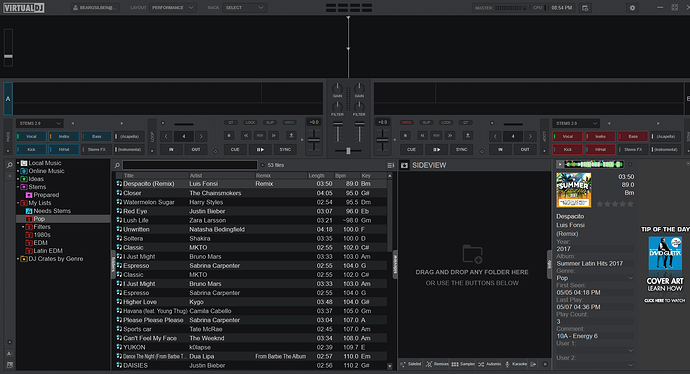The height and width of the screenshot is (374, 690).
Task: Click the right deck stop icon
Action: coord(406,136)
